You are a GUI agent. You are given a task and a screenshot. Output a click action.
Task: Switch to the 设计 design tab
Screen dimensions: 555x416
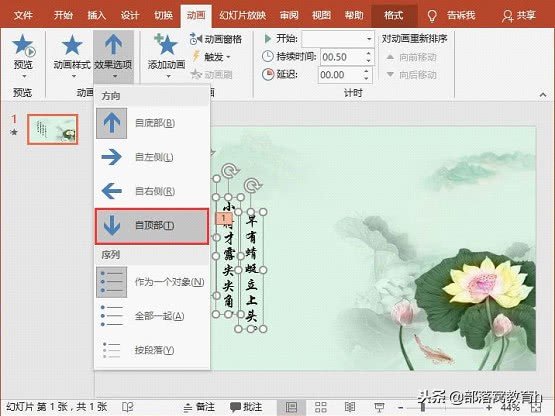[x=130, y=16]
